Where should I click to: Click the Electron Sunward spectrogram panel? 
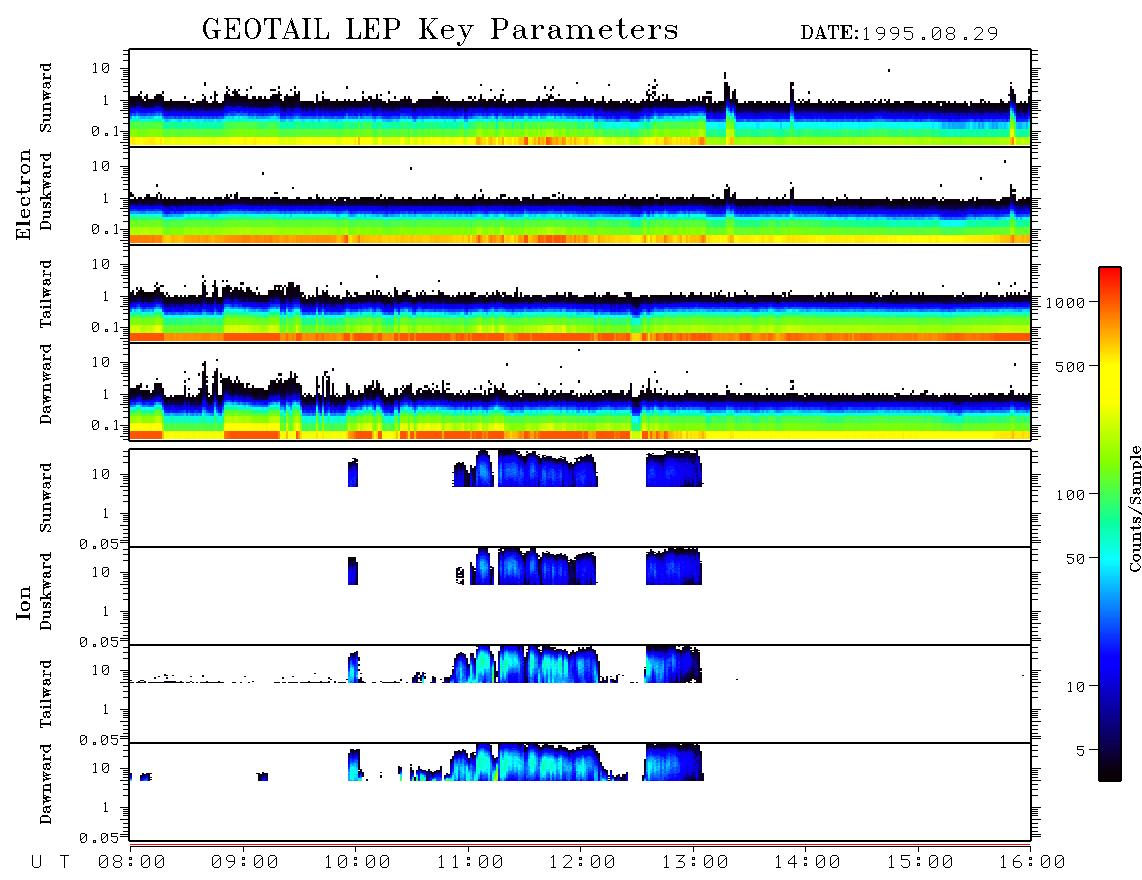pos(580,98)
